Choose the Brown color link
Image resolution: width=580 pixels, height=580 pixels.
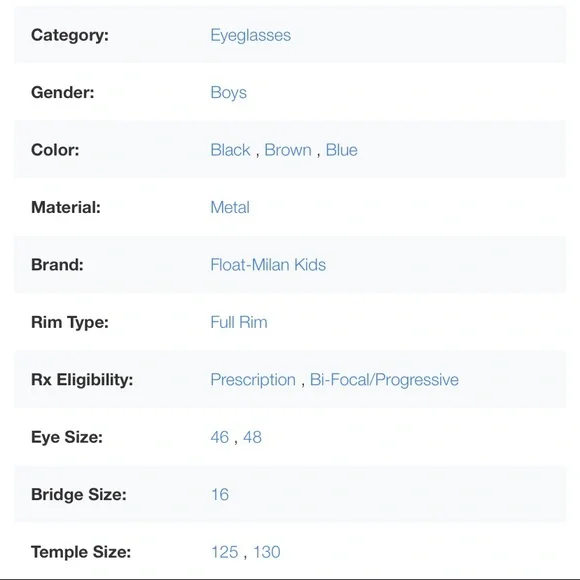click(288, 150)
